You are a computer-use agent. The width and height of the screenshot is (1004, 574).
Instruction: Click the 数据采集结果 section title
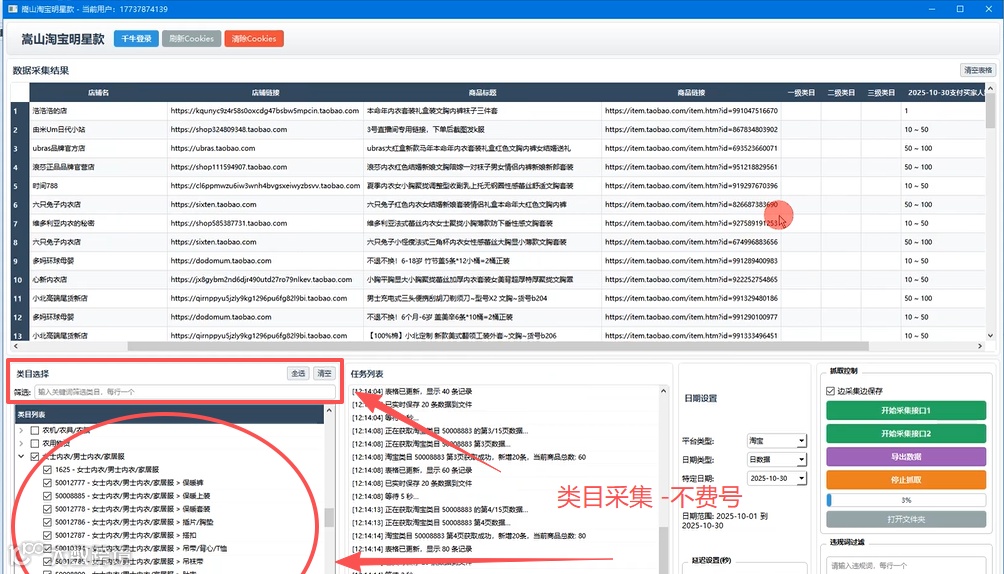tap(41, 70)
